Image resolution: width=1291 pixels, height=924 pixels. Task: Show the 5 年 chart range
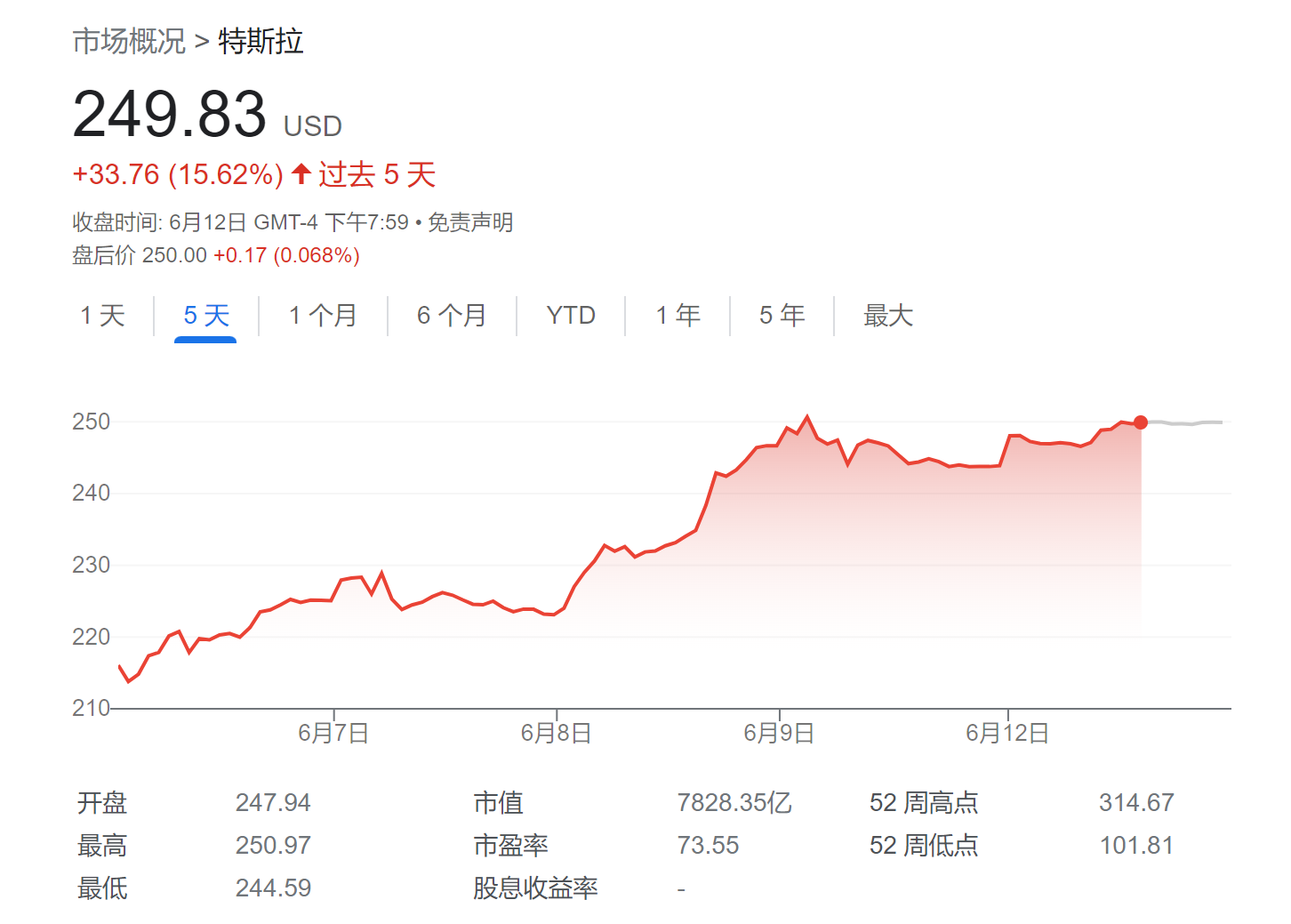tap(782, 315)
